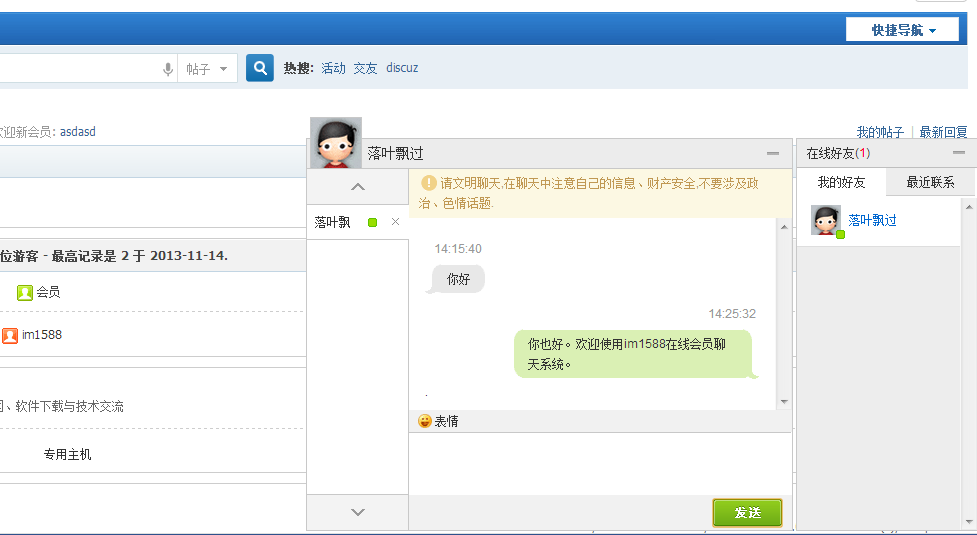Click the microphone voice search icon
The height and width of the screenshot is (535, 977).
tap(167, 69)
